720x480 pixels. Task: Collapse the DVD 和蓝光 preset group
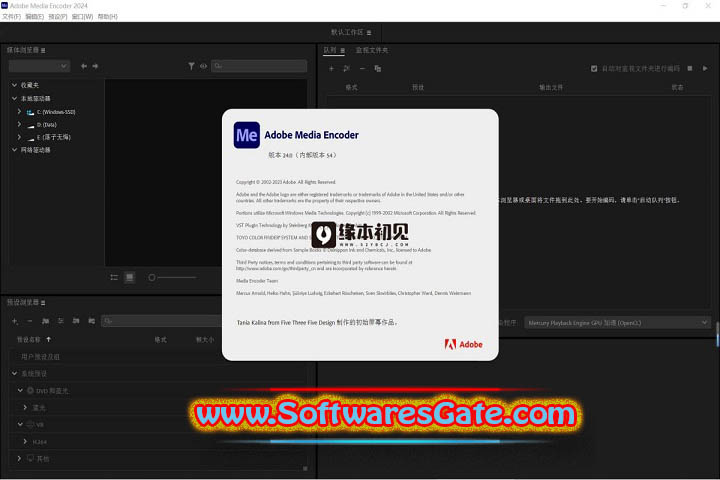pos(20,390)
